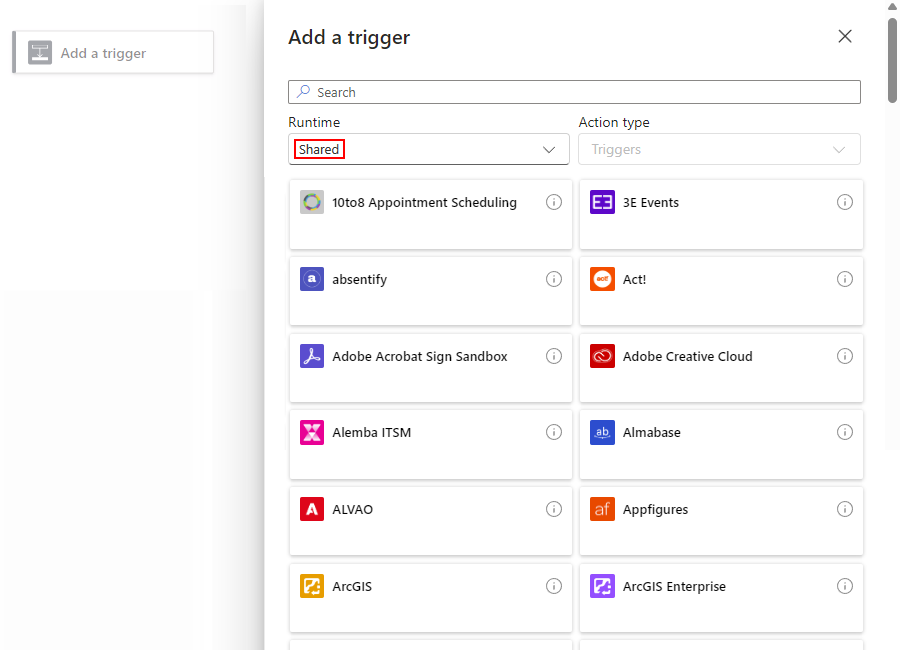900x650 pixels.
Task: Select the Adobe Creative Cloud icon
Action: point(602,356)
